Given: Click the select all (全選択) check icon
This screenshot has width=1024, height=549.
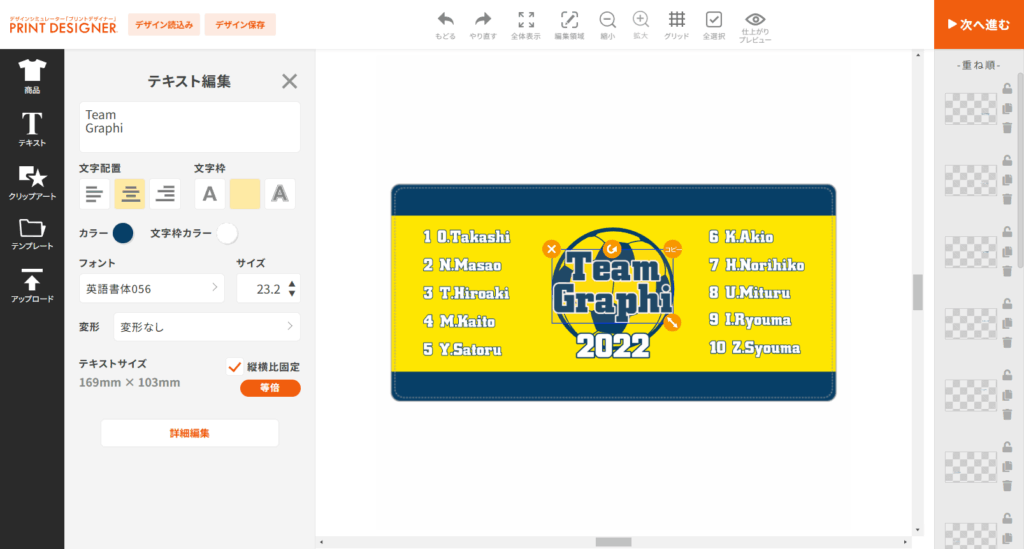Looking at the screenshot, I should click(713, 19).
